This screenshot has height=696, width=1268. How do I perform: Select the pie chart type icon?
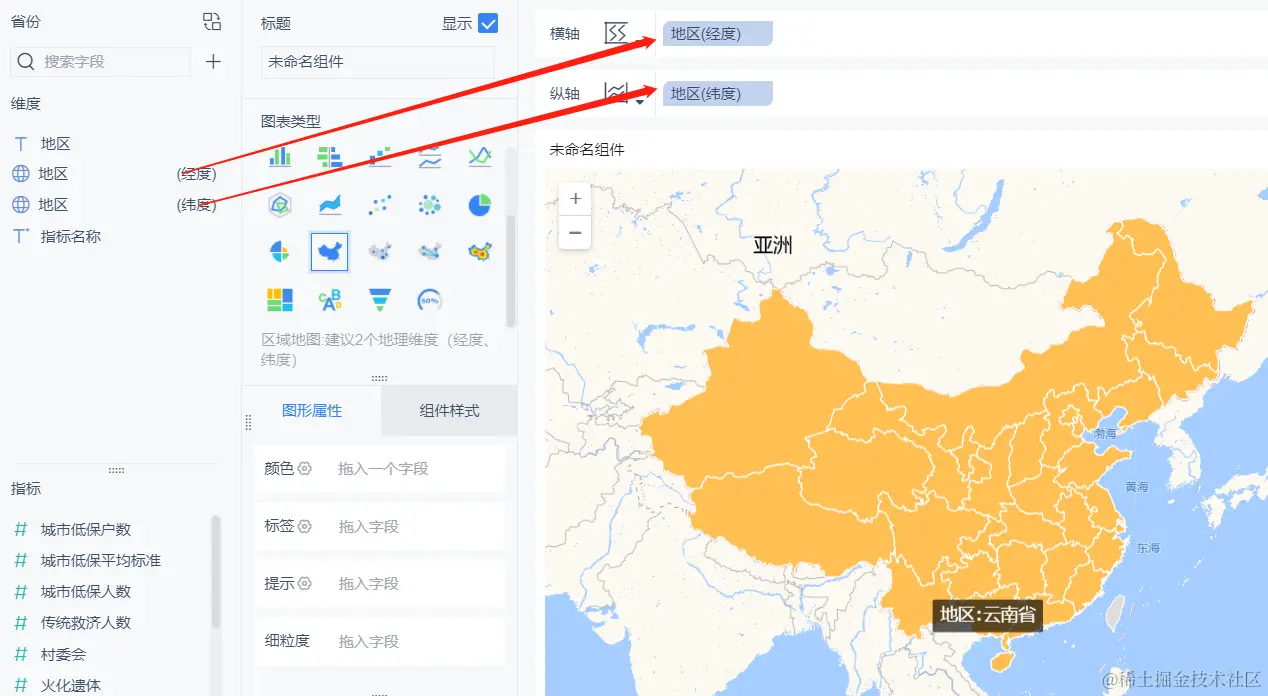(x=479, y=204)
